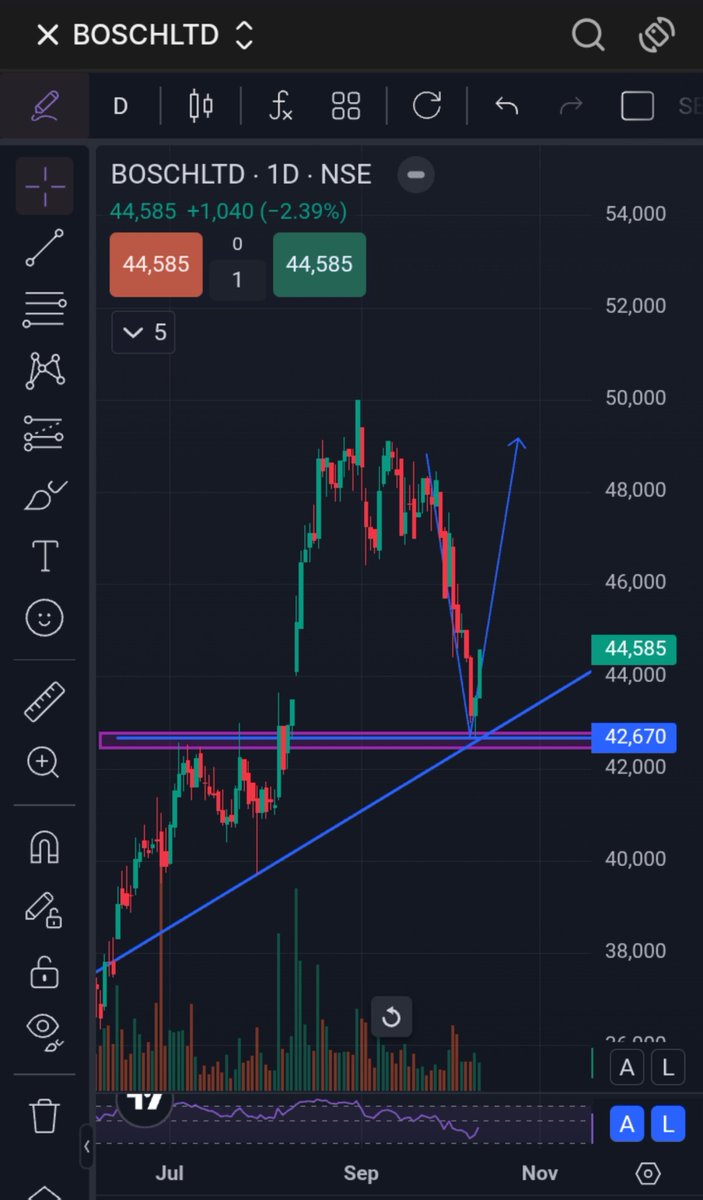703x1200 pixels.
Task: Open the indicator templates grid
Action: pos(346,105)
